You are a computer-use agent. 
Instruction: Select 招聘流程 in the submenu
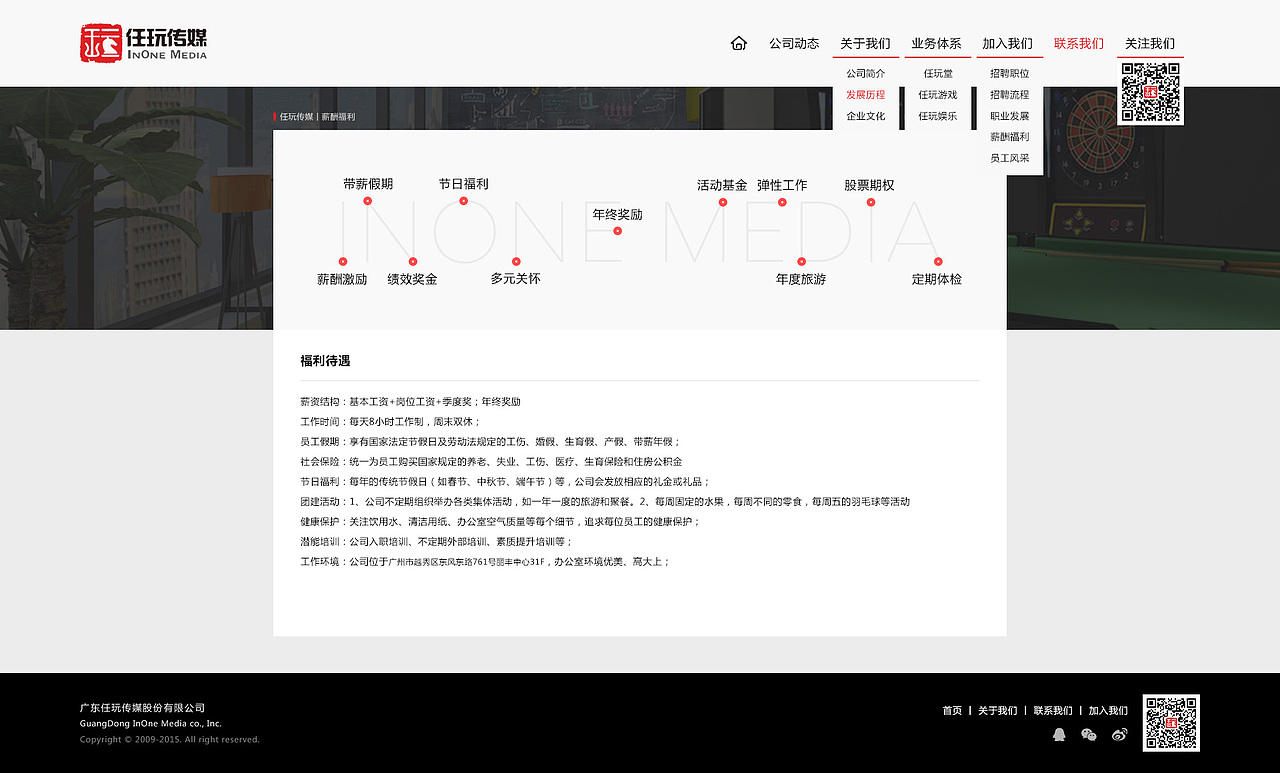click(1010, 94)
